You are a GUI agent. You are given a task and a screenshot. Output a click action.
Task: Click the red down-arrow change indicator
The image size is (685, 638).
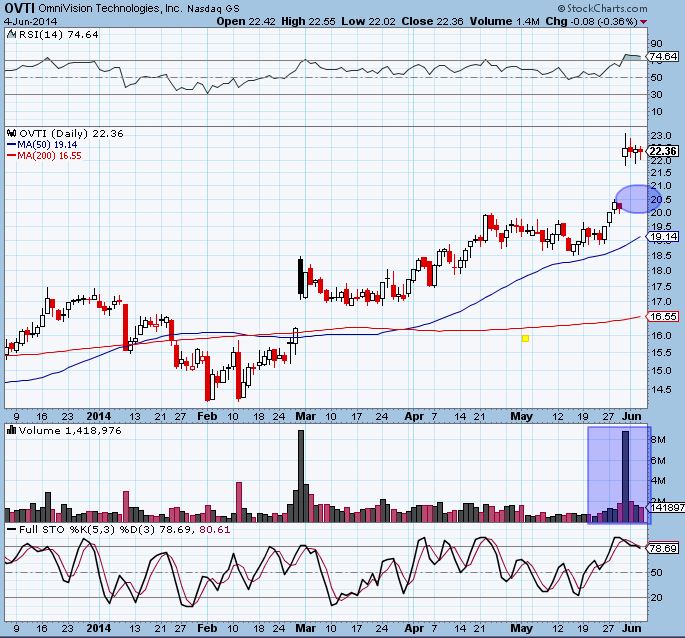click(x=643, y=22)
